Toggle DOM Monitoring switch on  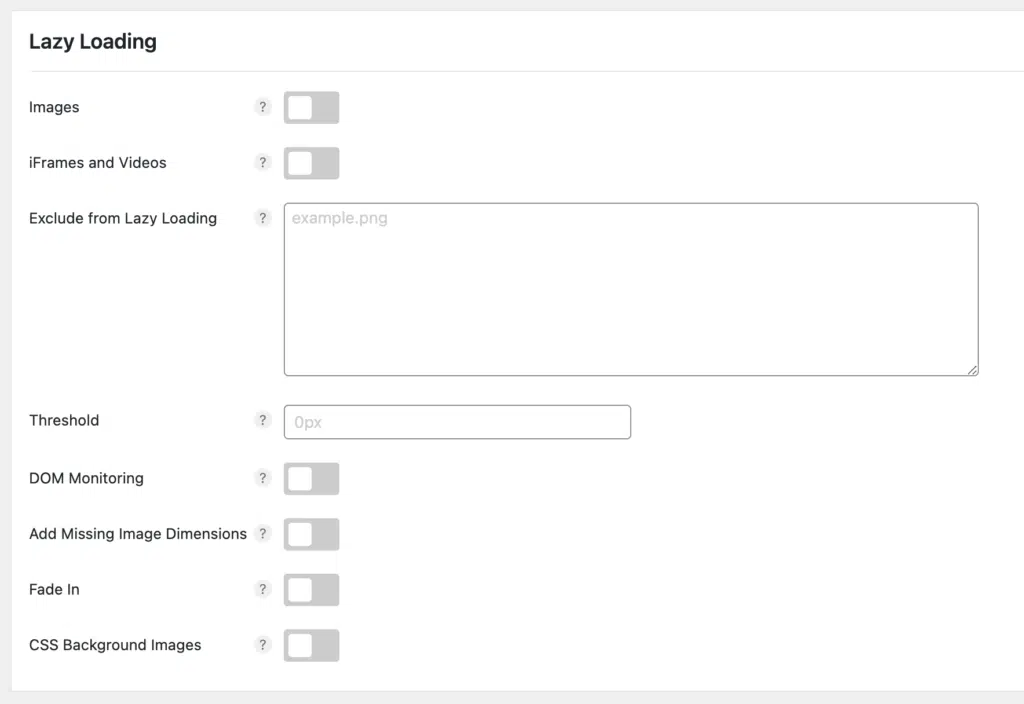(x=312, y=479)
